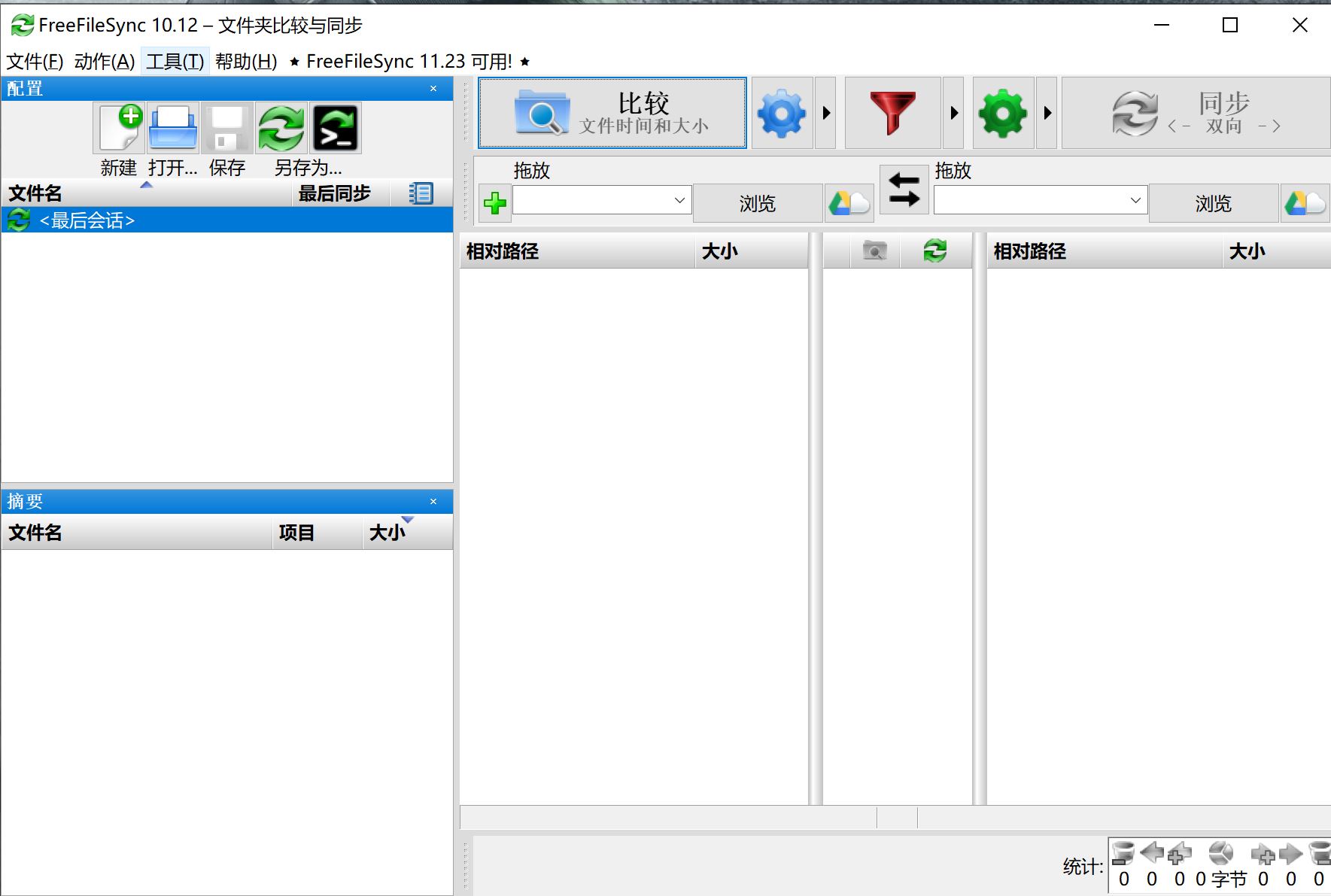Screen dimensions: 1331x896
Task: Expand the left folder path dropdown
Action: (x=679, y=200)
